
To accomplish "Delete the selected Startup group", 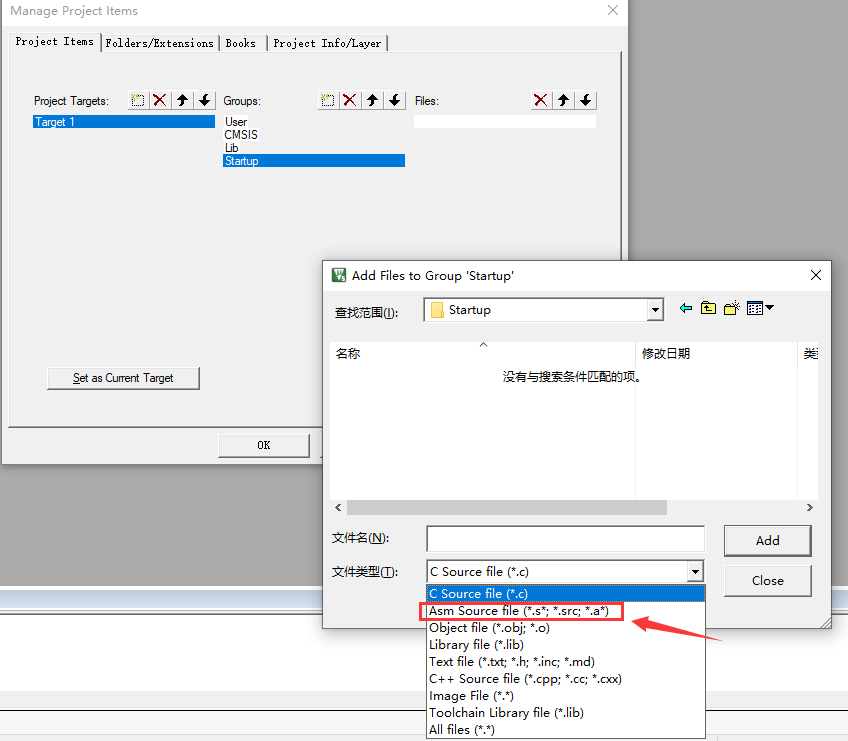I will (x=350, y=100).
